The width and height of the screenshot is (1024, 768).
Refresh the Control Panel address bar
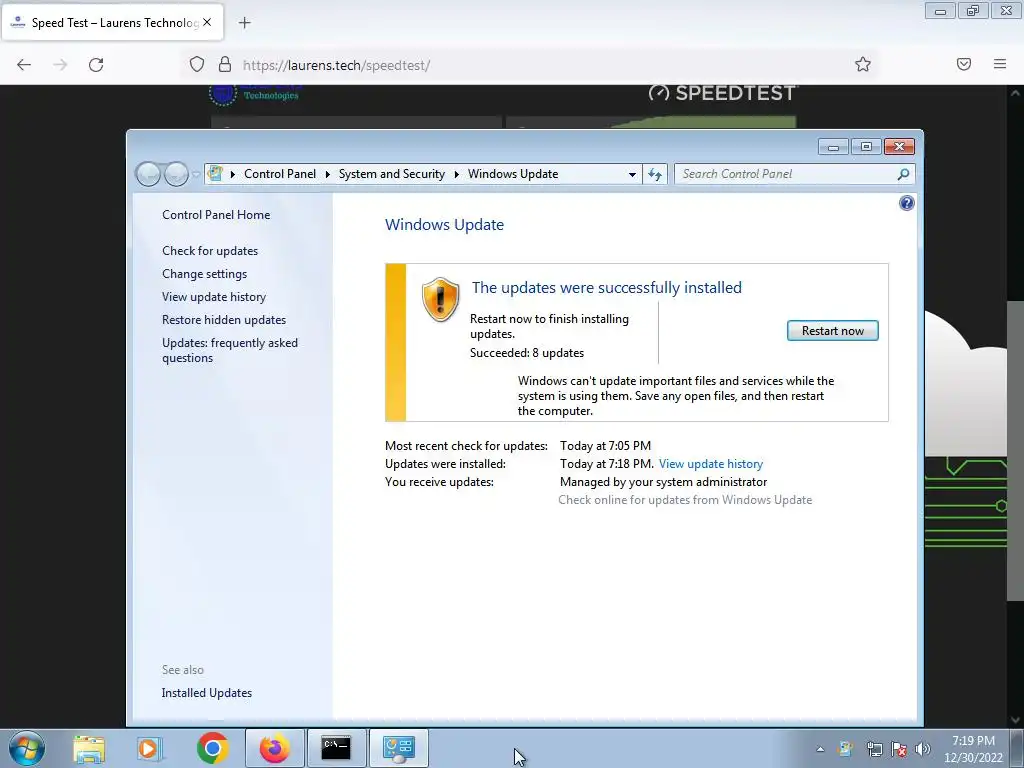click(x=655, y=174)
